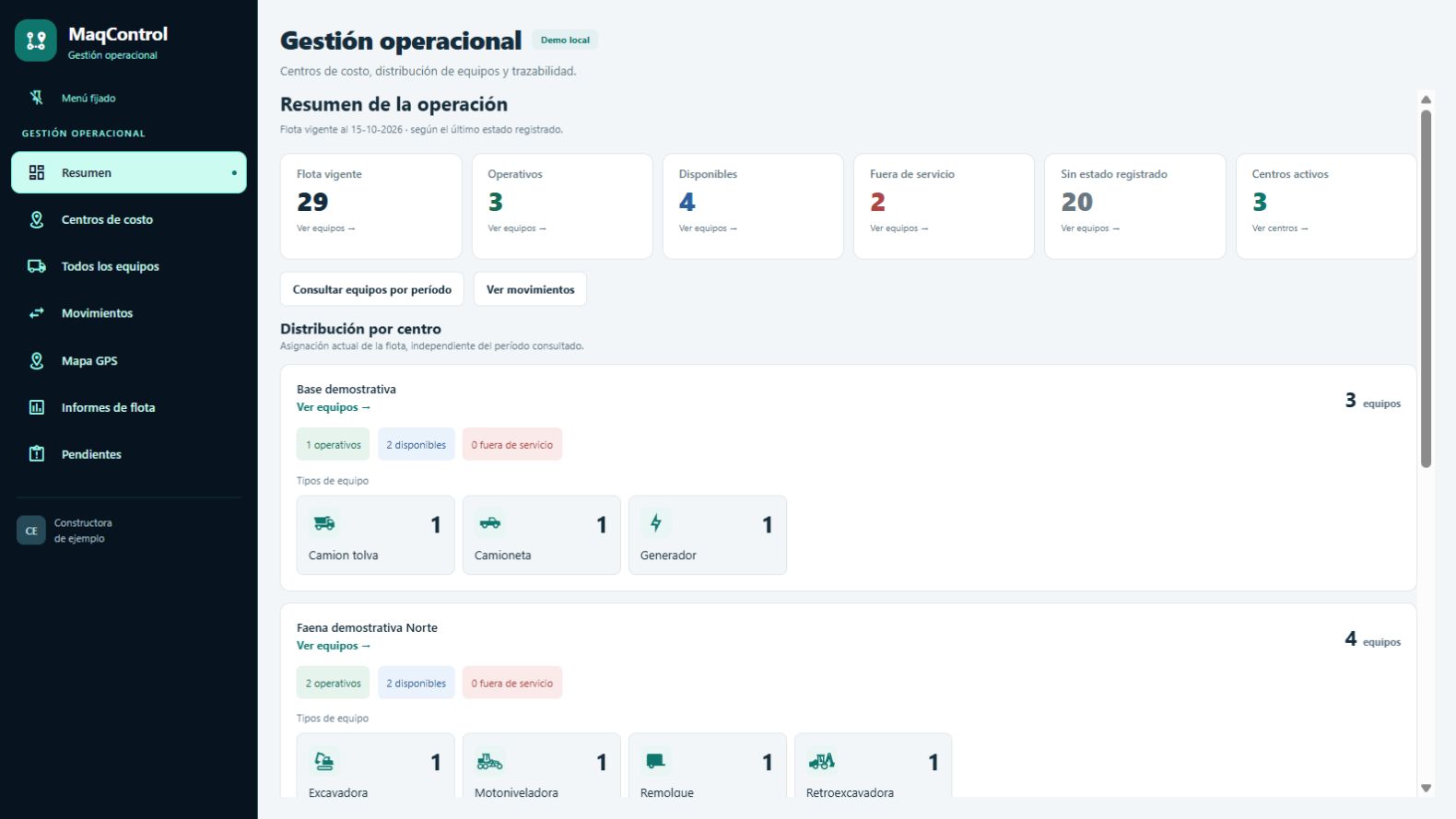Click the CE company avatar
1456x819 pixels.
click(31, 531)
